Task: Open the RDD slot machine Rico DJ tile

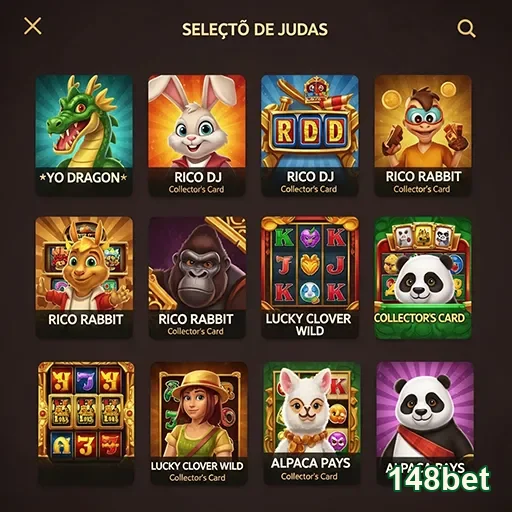Action: point(310,135)
